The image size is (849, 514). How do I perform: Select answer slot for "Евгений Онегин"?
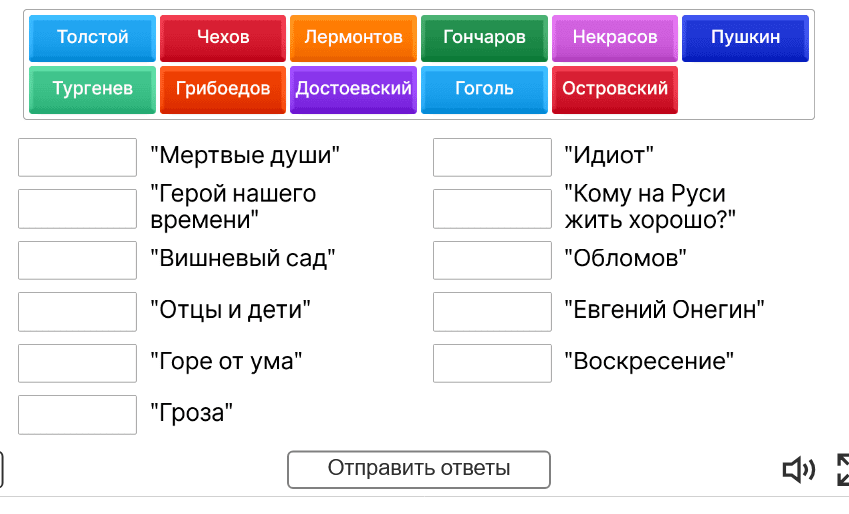(492, 311)
